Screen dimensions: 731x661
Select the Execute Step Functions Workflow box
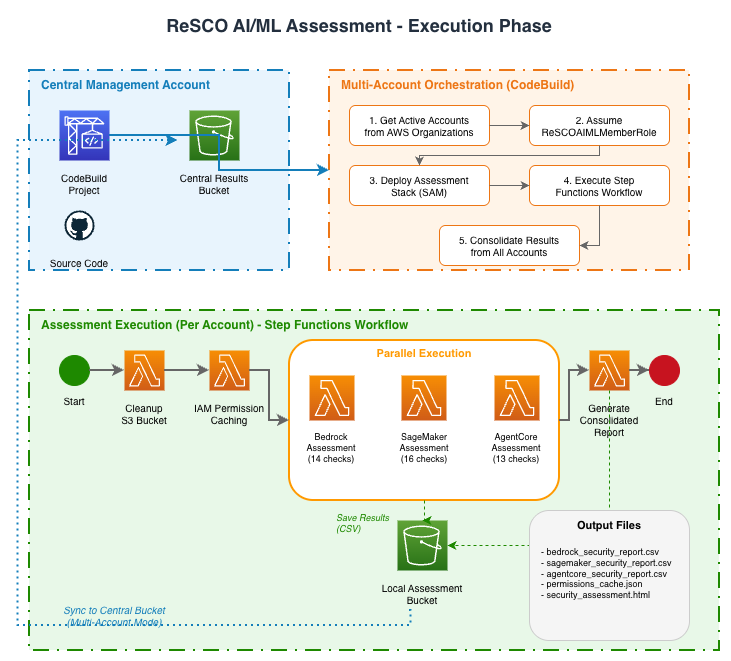(x=599, y=186)
